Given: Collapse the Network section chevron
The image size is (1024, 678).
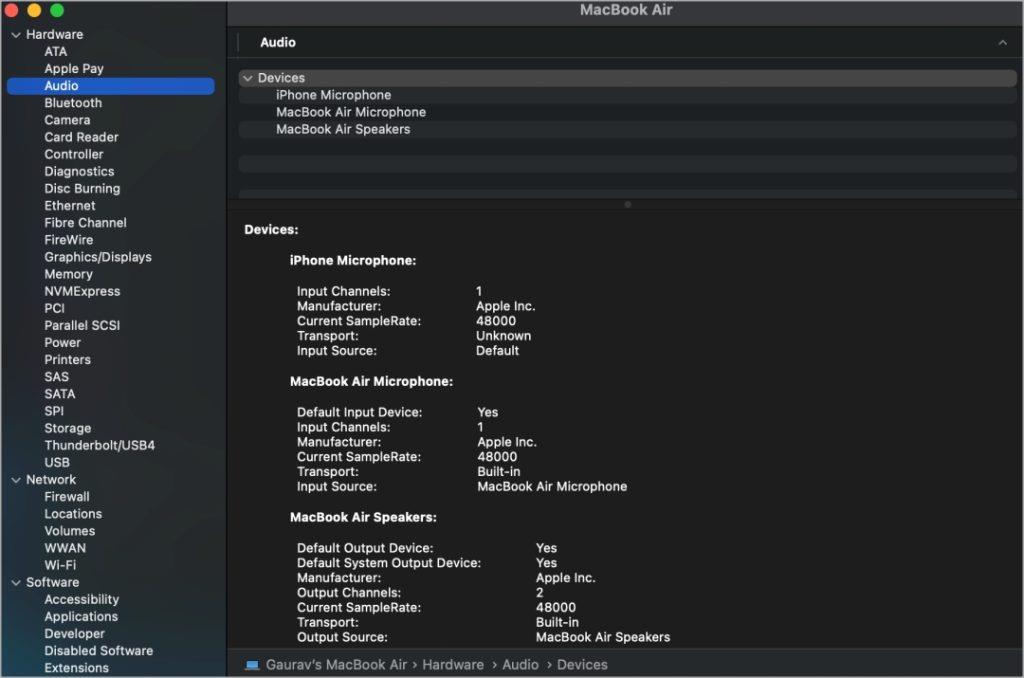Looking at the screenshot, I should [x=16, y=480].
